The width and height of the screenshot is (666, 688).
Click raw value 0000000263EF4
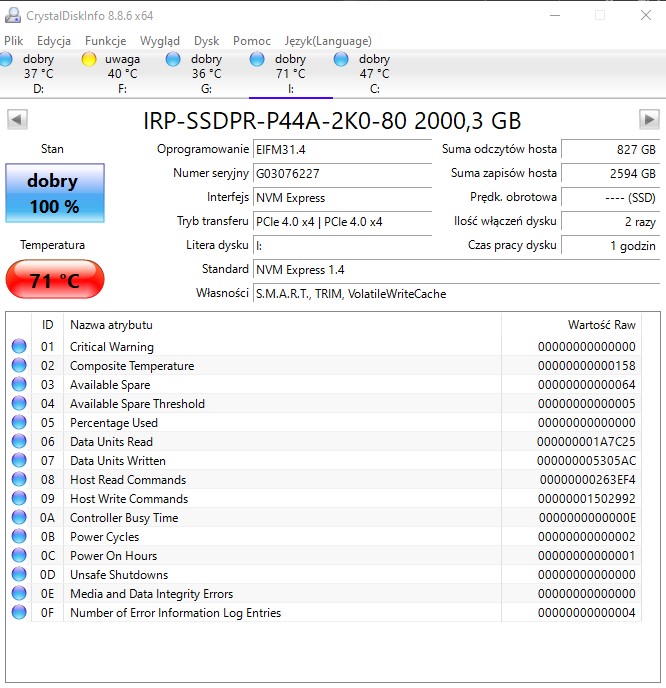coord(587,480)
